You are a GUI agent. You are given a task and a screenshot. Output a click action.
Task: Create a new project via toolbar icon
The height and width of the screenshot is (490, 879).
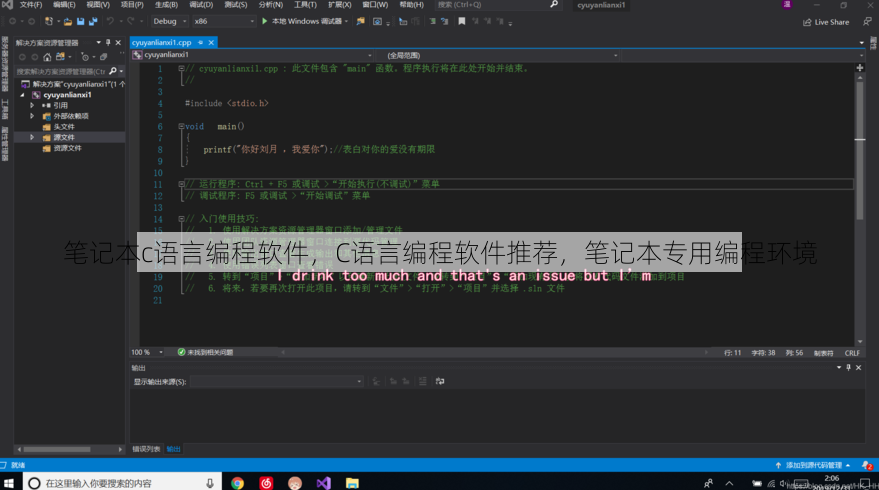tap(49, 21)
